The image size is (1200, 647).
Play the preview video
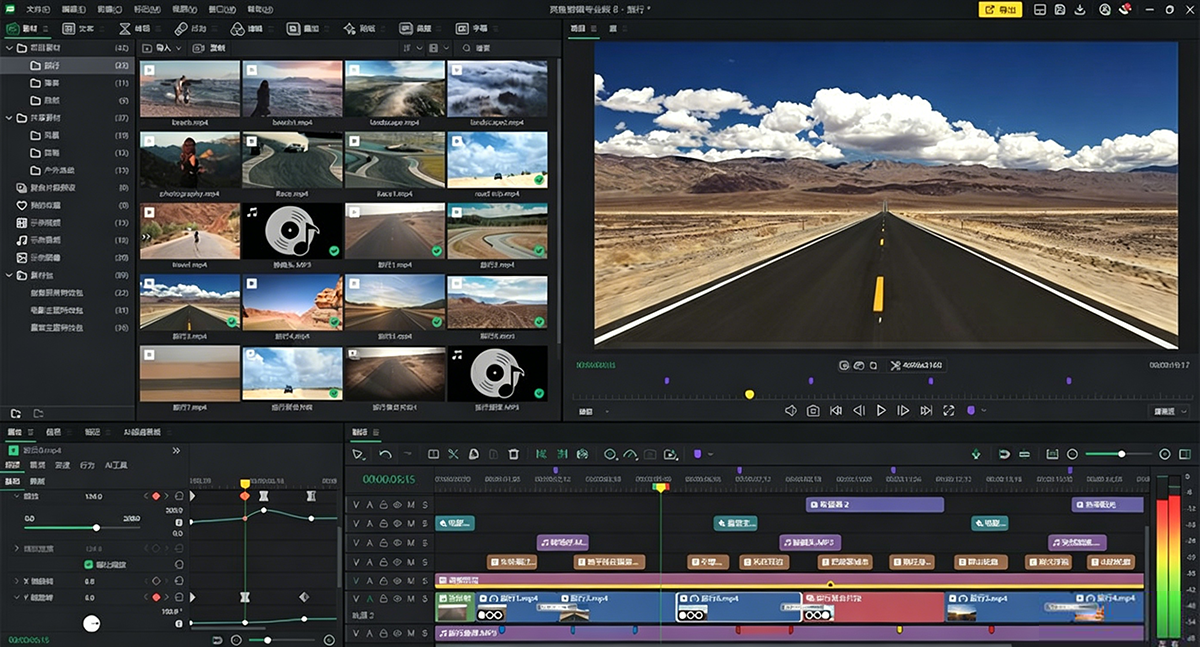(x=881, y=410)
